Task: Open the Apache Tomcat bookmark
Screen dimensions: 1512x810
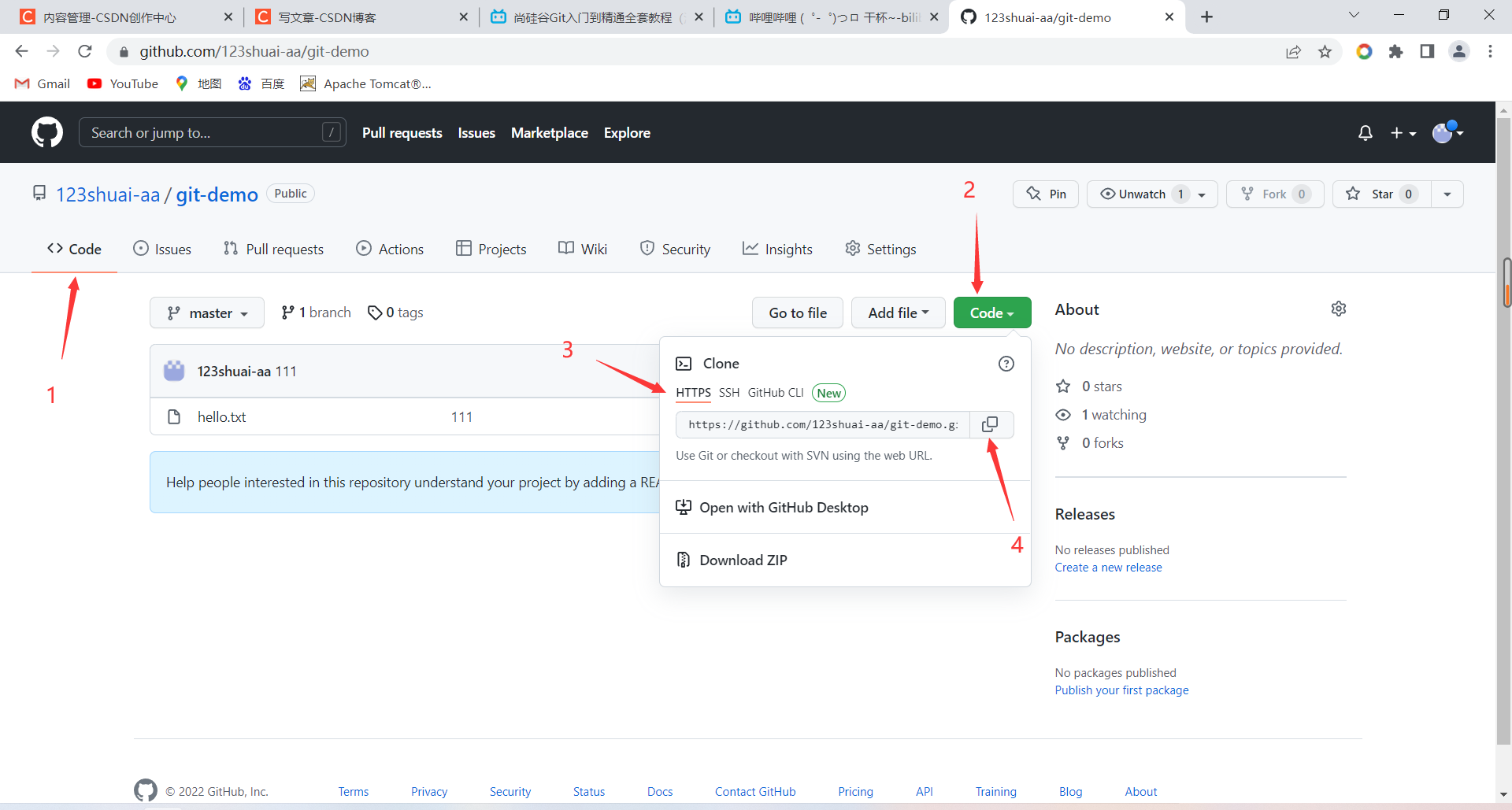Action: pyautogui.click(x=365, y=83)
